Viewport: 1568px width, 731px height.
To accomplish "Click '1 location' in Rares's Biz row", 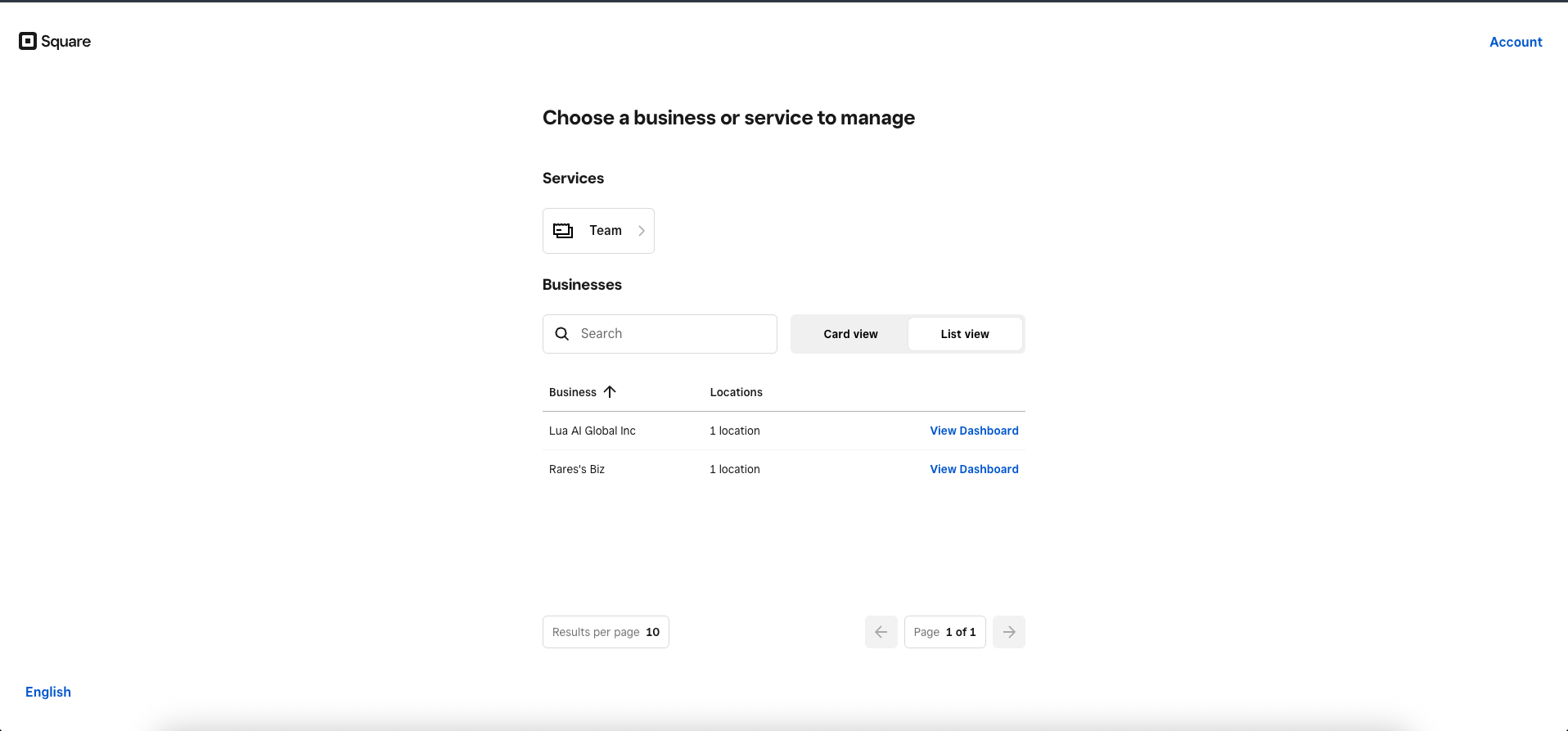I will (735, 469).
